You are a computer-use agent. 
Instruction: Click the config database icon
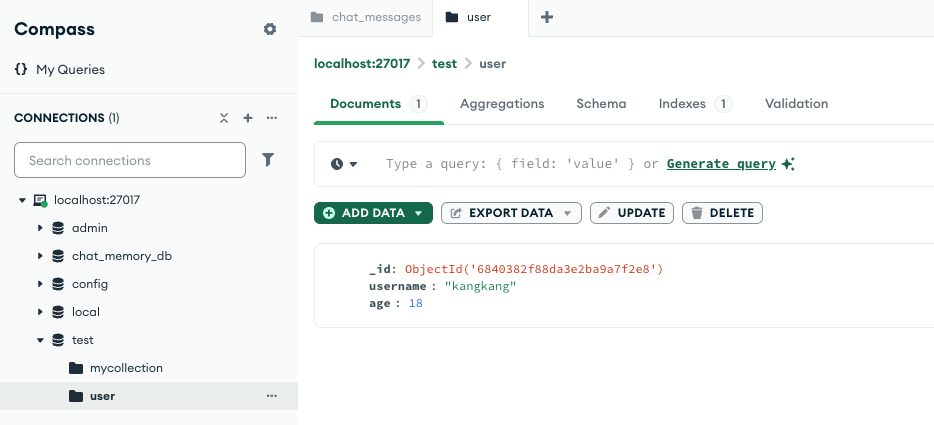coord(58,284)
